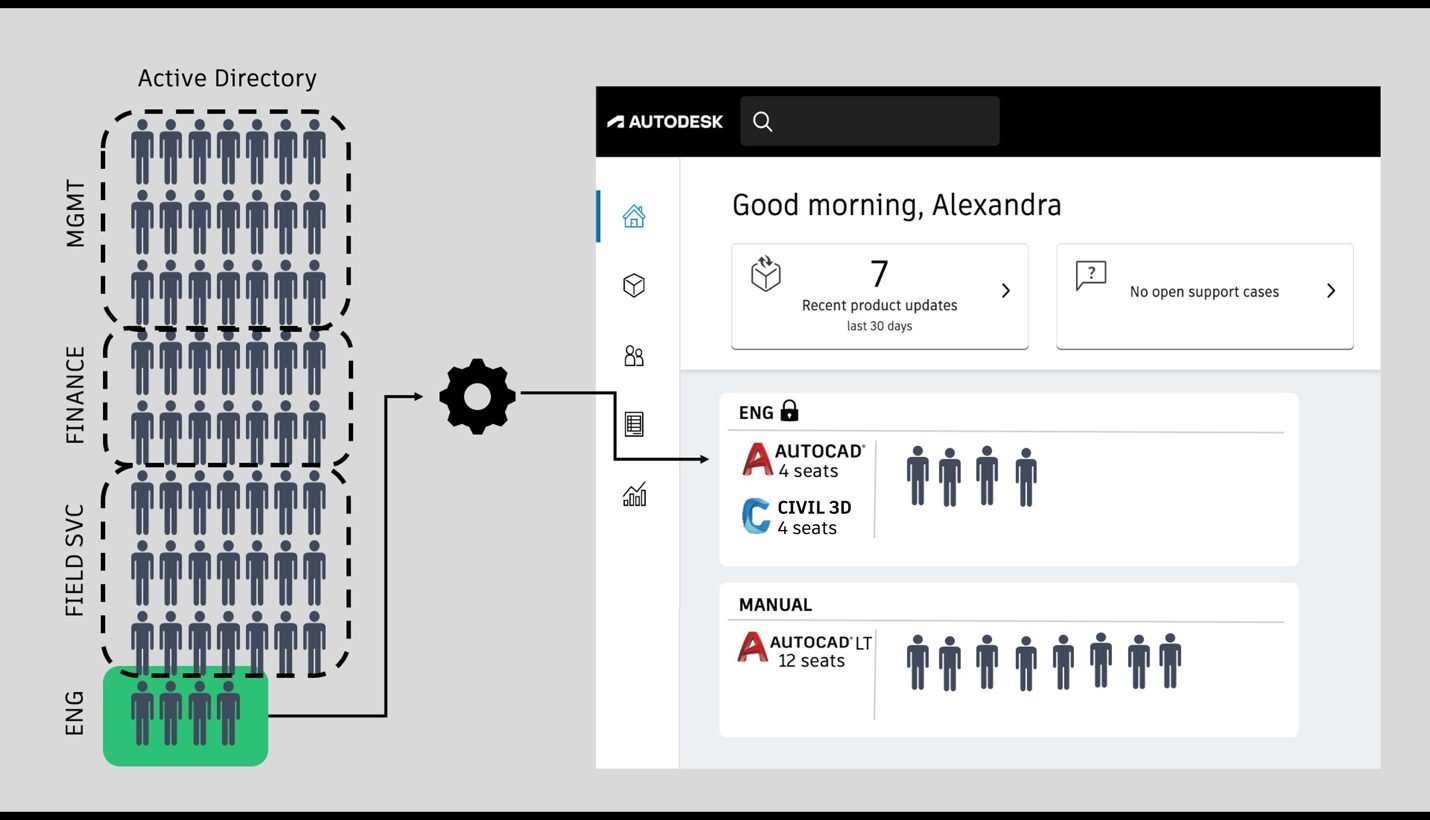Expand Recent product updates via its chevron
This screenshot has width=1430, height=820.
(x=1006, y=291)
